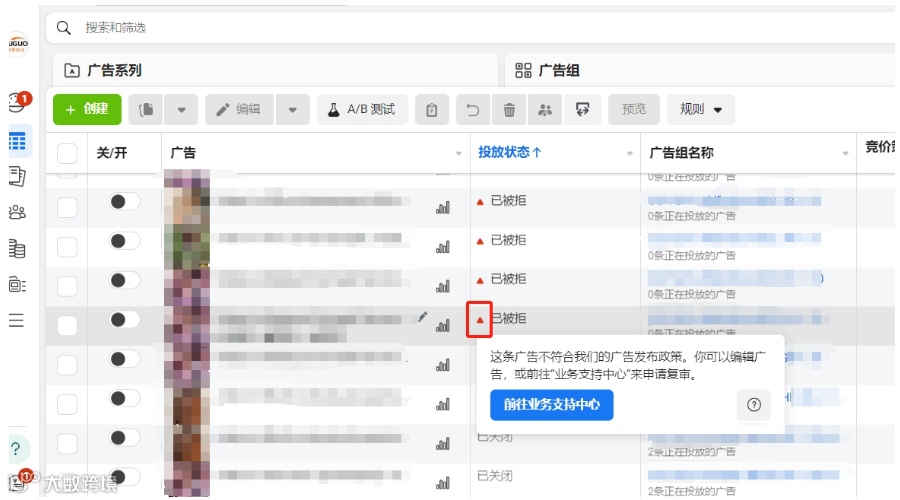Sort by the 投放状态 column header
The height and width of the screenshot is (500, 900).
(510, 152)
